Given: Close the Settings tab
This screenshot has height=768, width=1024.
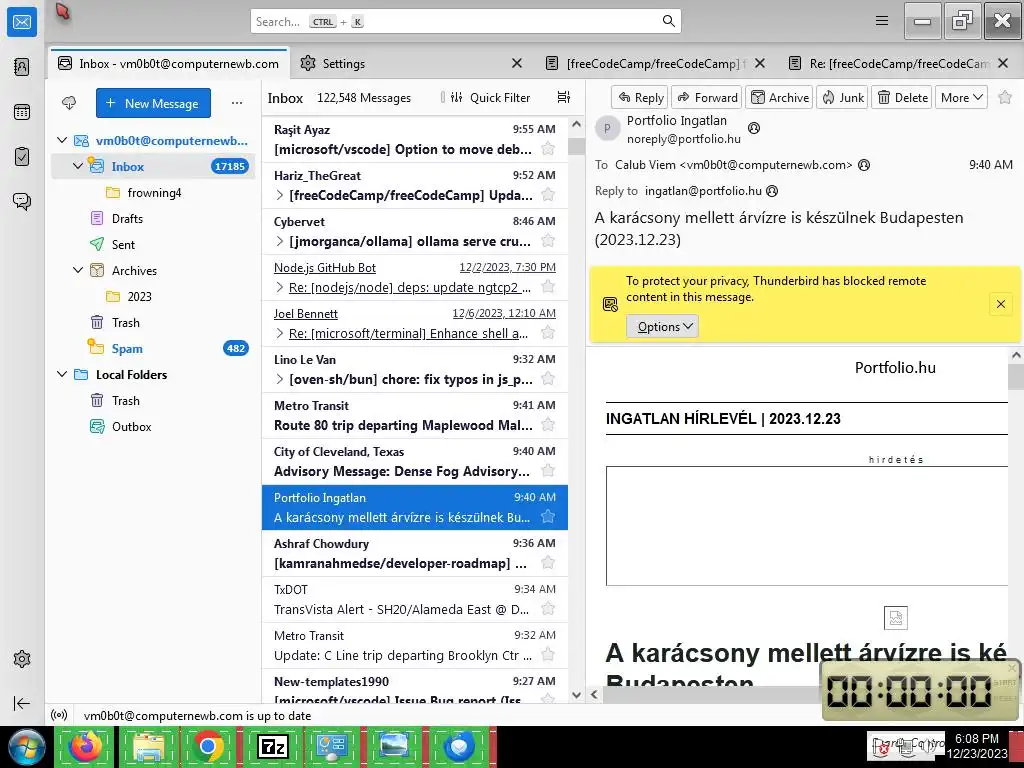Looking at the screenshot, I should (517, 63).
